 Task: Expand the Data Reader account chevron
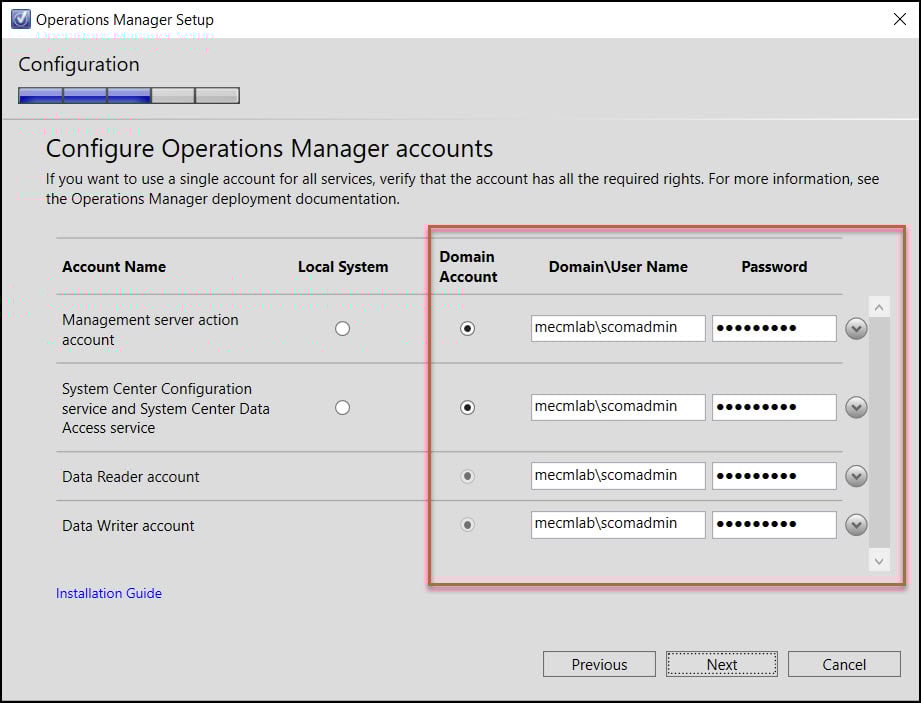tap(856, 476)
